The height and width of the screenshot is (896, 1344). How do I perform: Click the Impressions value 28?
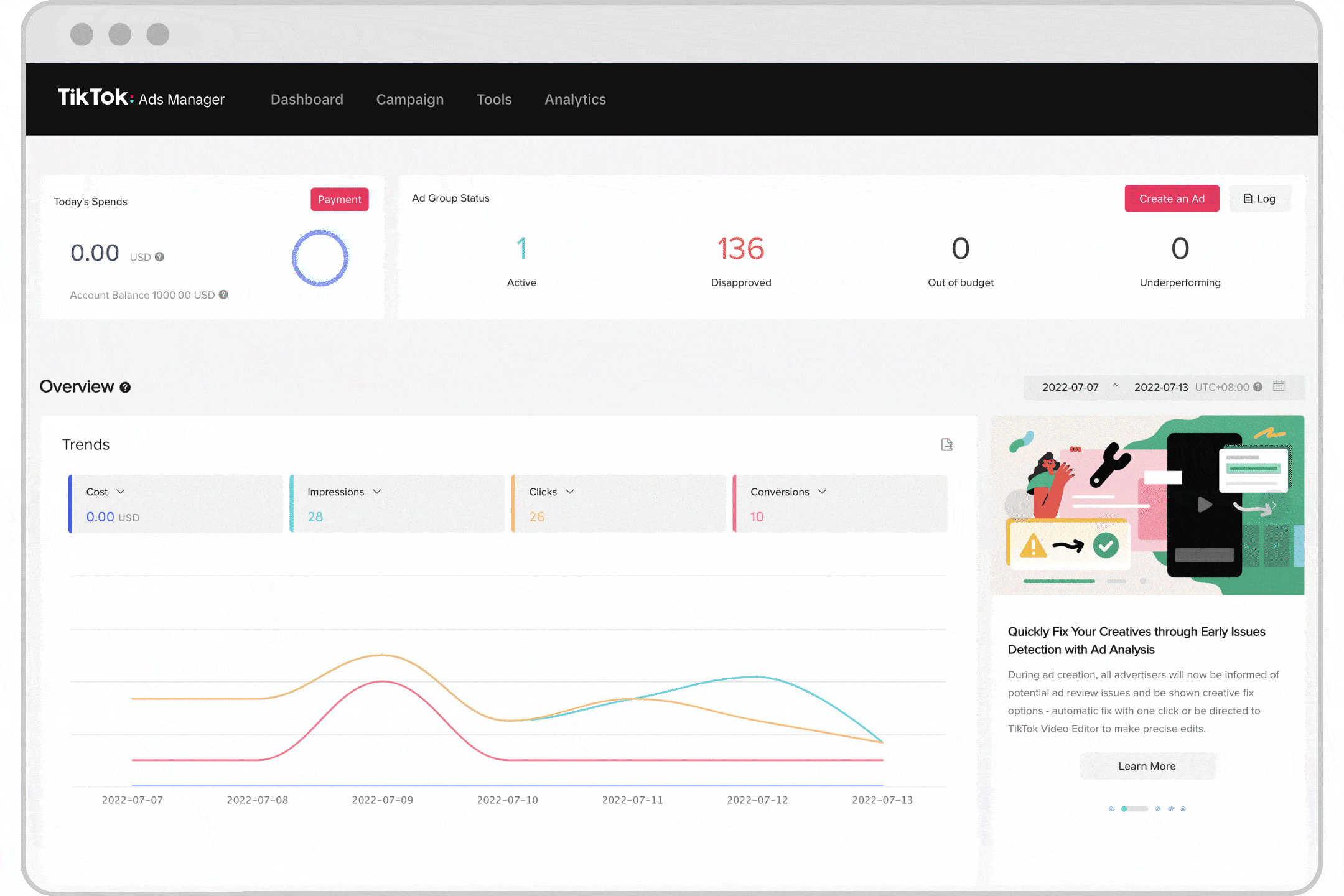pyautogui.click(x=315, y=517)
